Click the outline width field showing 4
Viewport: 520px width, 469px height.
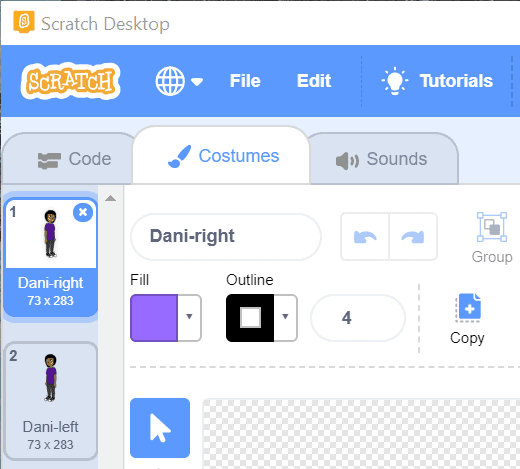click(x=358, y=318)
